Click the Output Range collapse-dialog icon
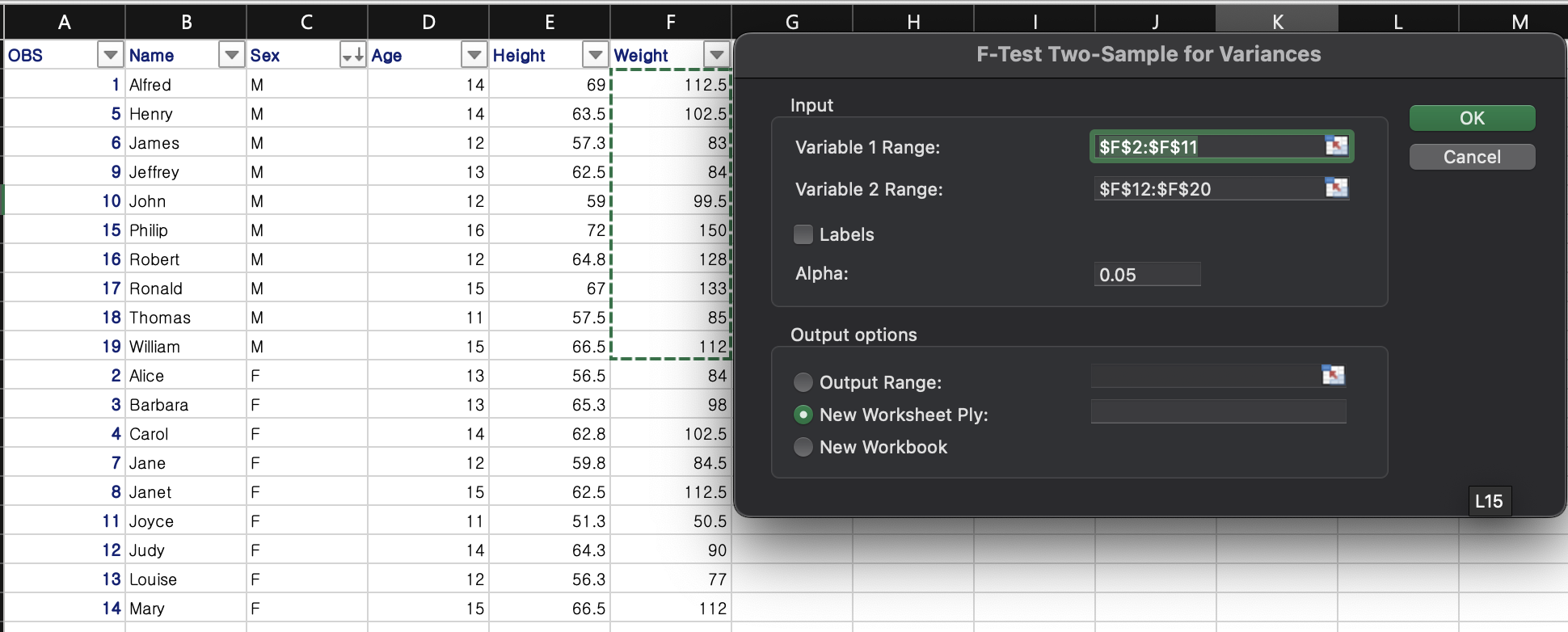Viewport: 1568px width, 632px height. click(1333, 375)
